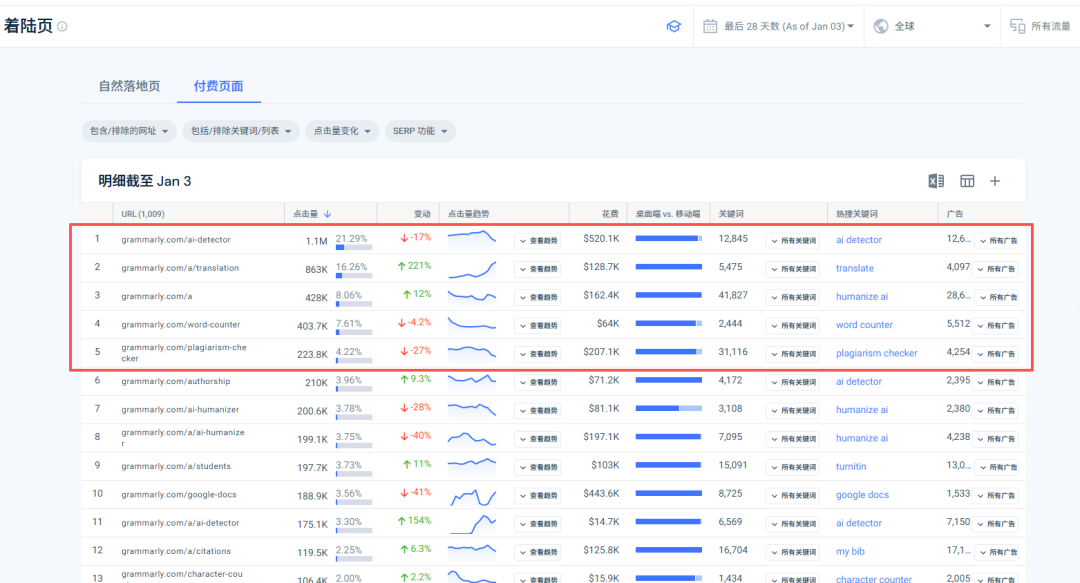Click the 221% change value
1080x583 pixels.
pyautogui.click(x=414, y=265)
